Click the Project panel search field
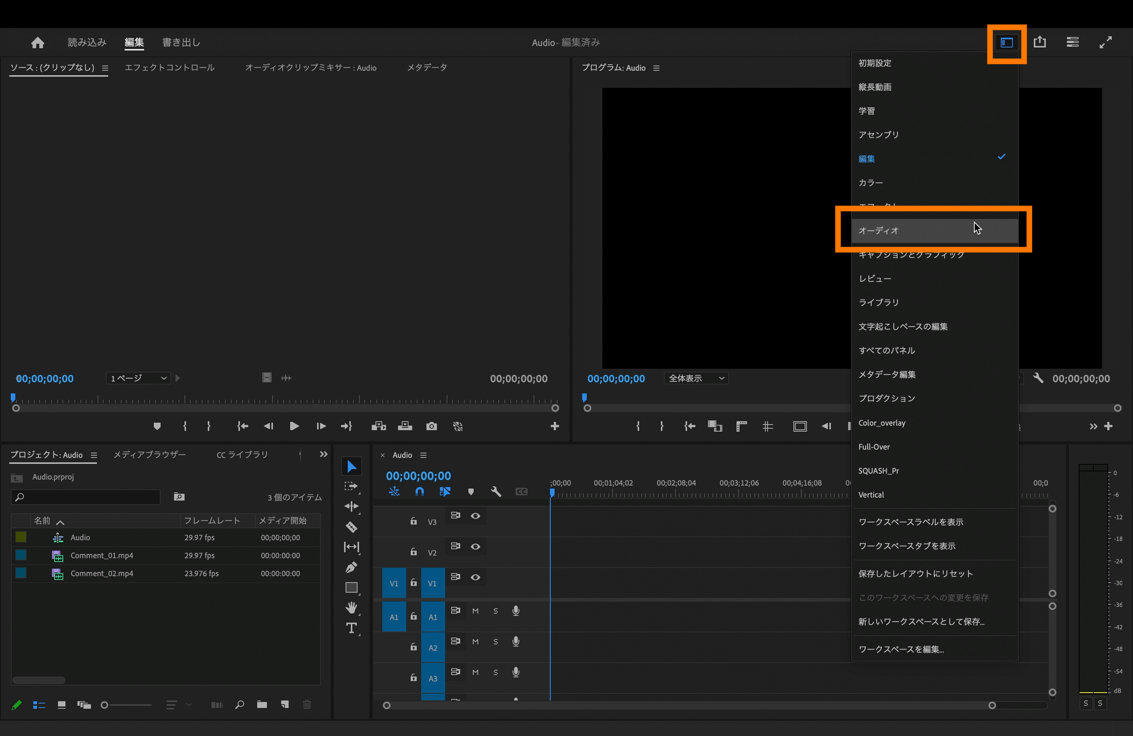 pos(85,497)
